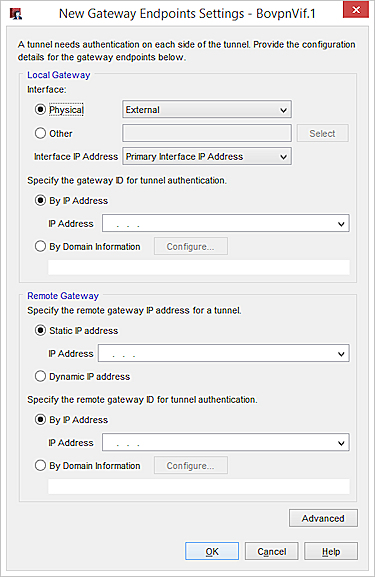Image resolution: width=375 pixels, height=577 pixels.
Task: Select Static IP address for remote gateway
Action: point(40,330)
